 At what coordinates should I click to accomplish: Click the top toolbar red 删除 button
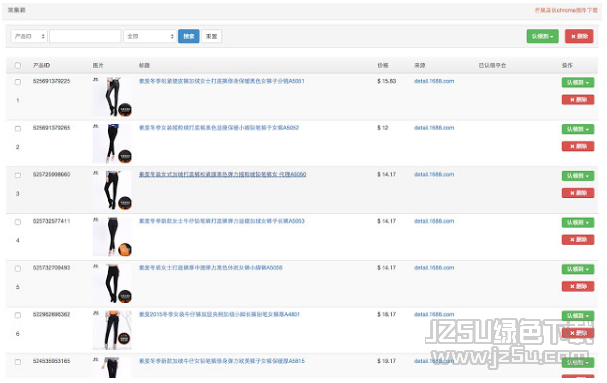tap(579, 36)
